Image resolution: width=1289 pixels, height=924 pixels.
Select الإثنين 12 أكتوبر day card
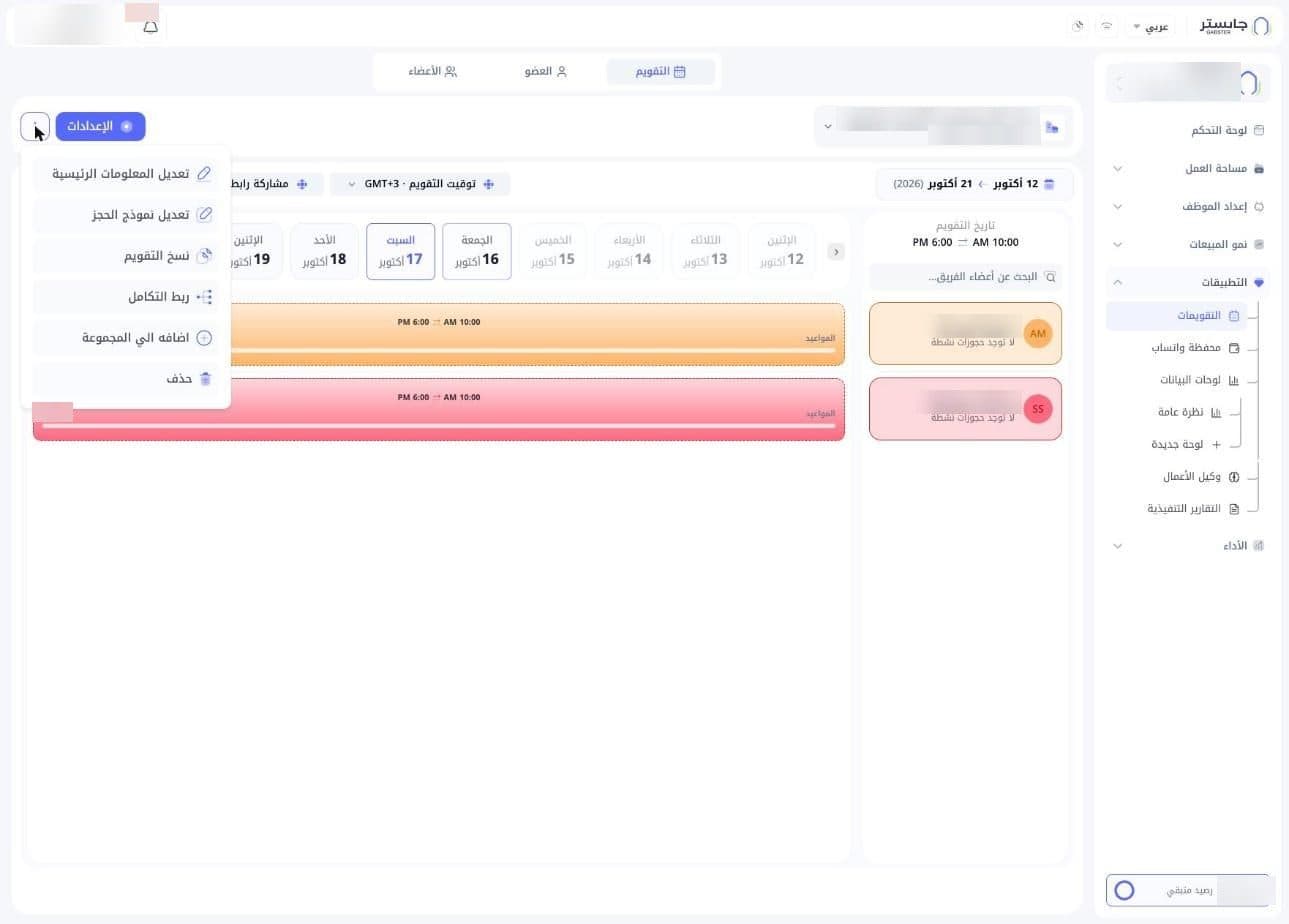[x=782, y=251]
